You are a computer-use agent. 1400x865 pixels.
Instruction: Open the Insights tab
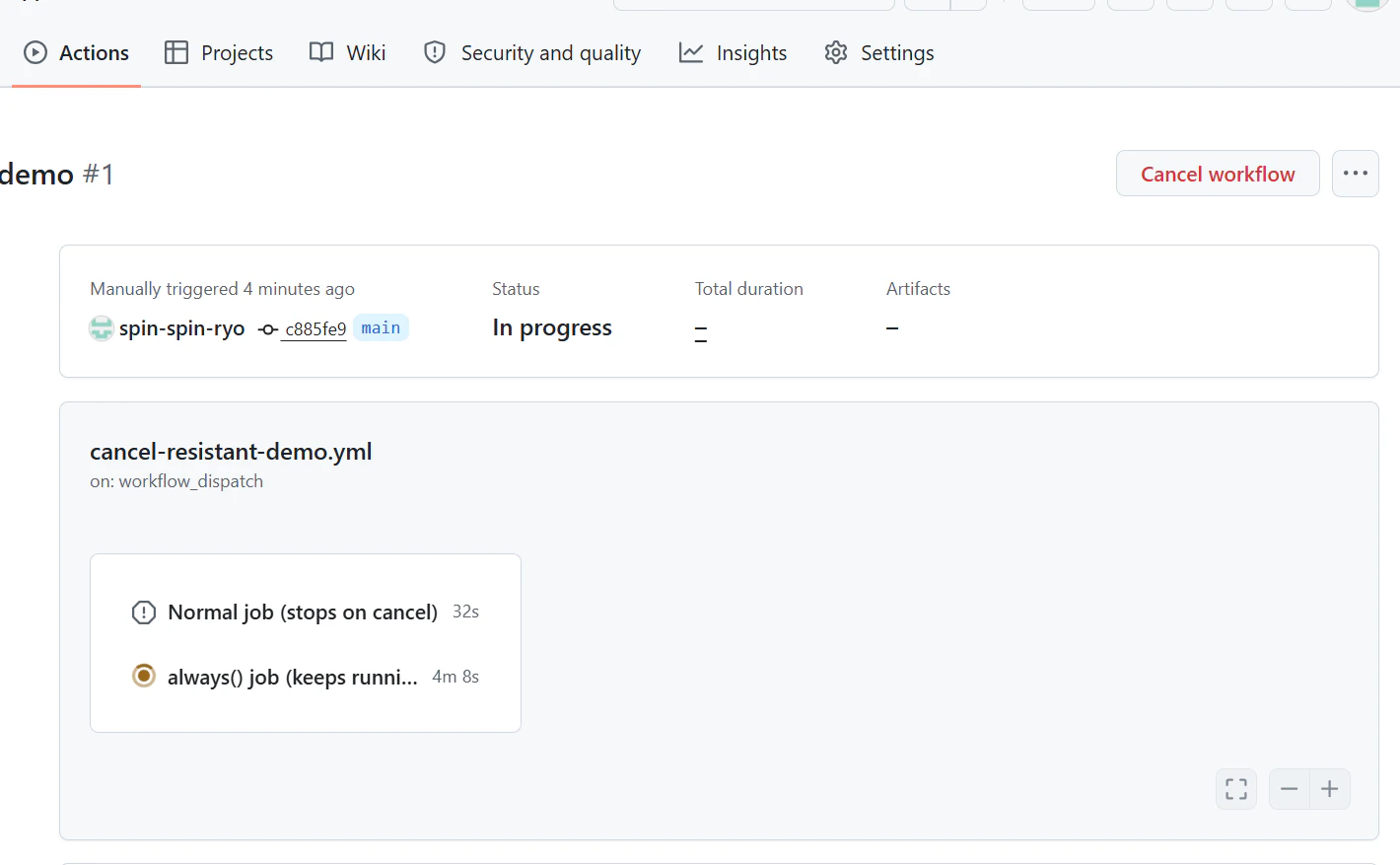(x=733, y=53)
